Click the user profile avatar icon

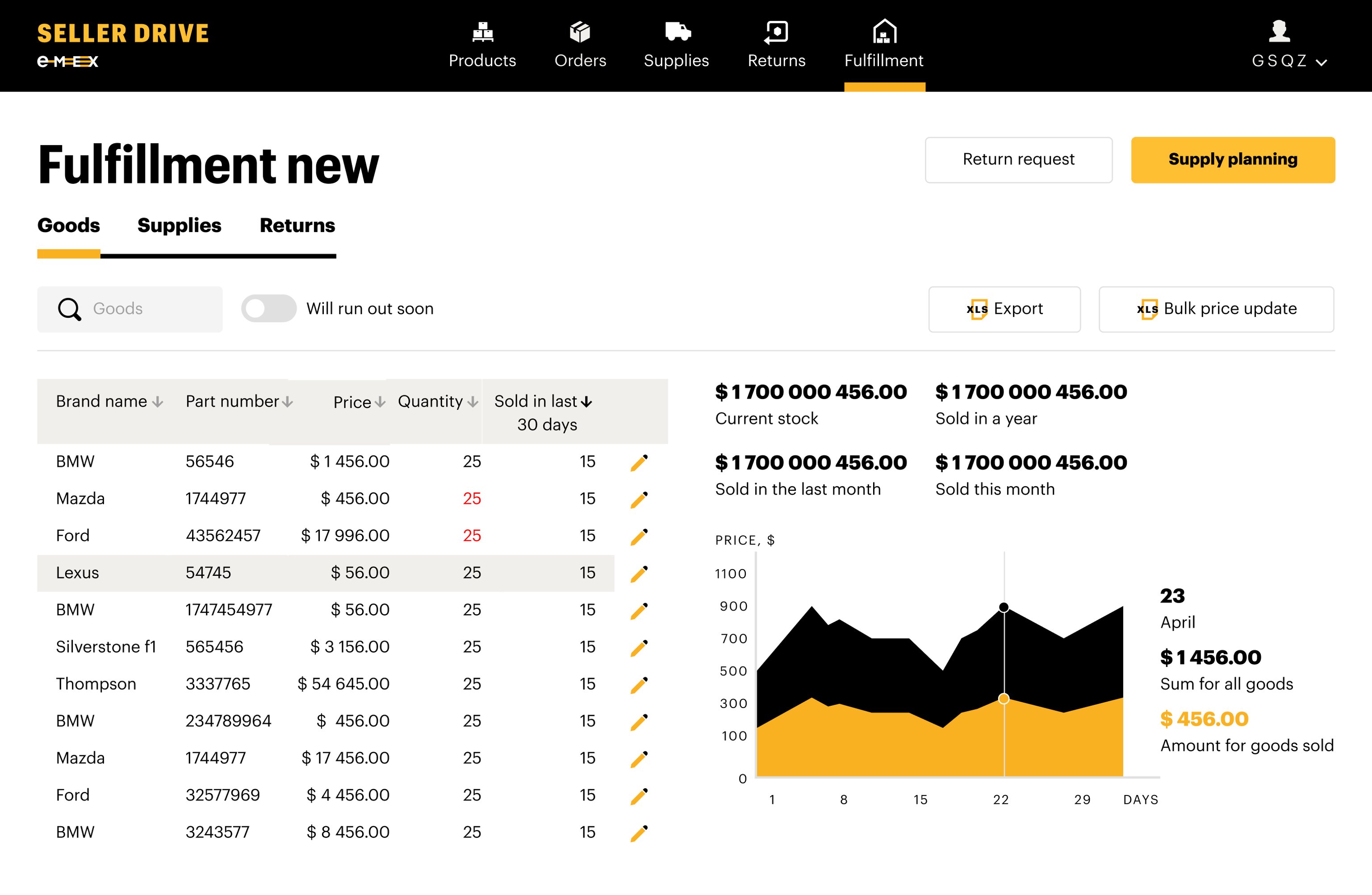click(1279, 31)
